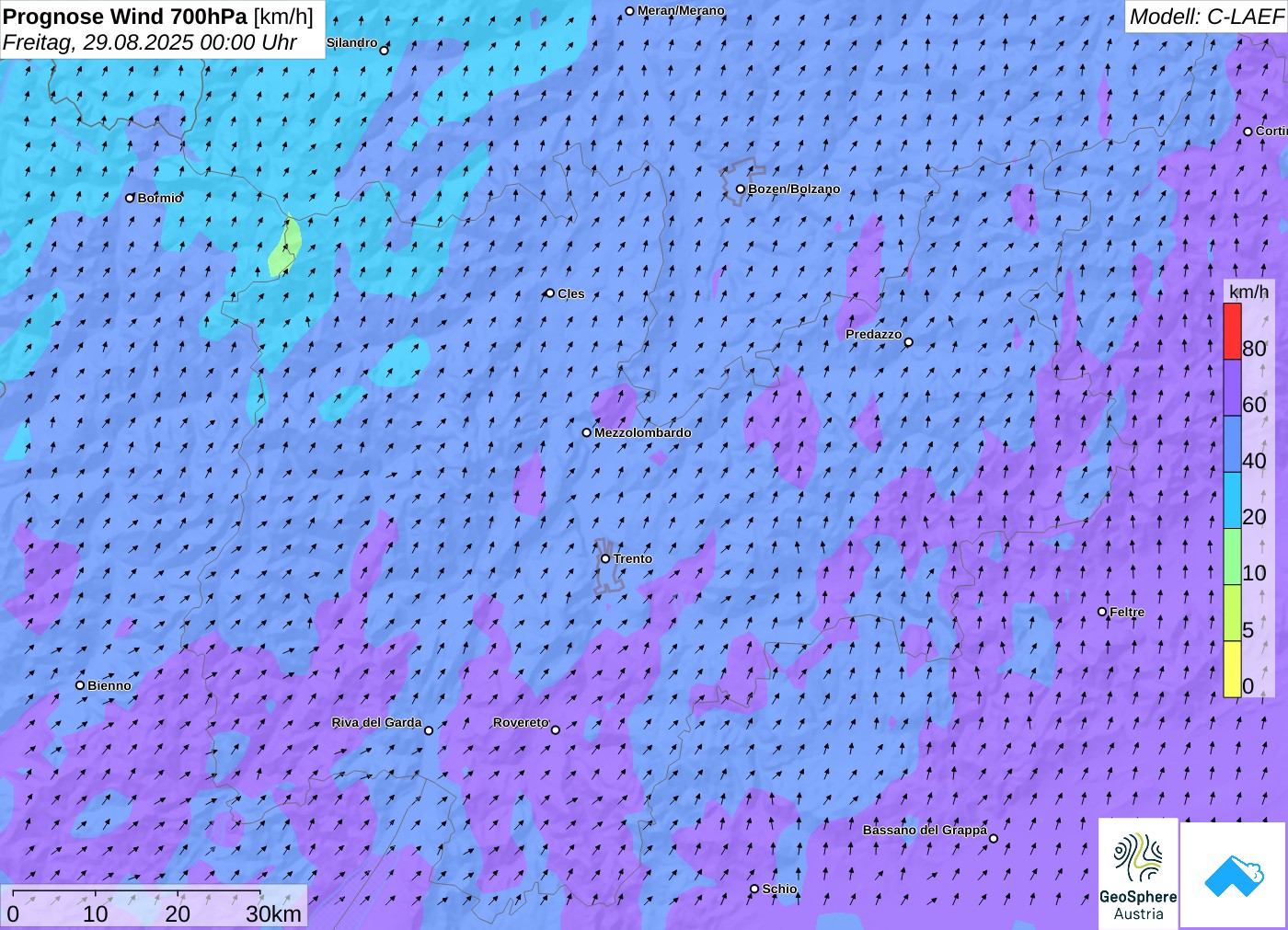Select the red swatch in the km/h legend
Image resolution: width=1288 pixels, height=930 pixels.
(x=1232, y=331)
